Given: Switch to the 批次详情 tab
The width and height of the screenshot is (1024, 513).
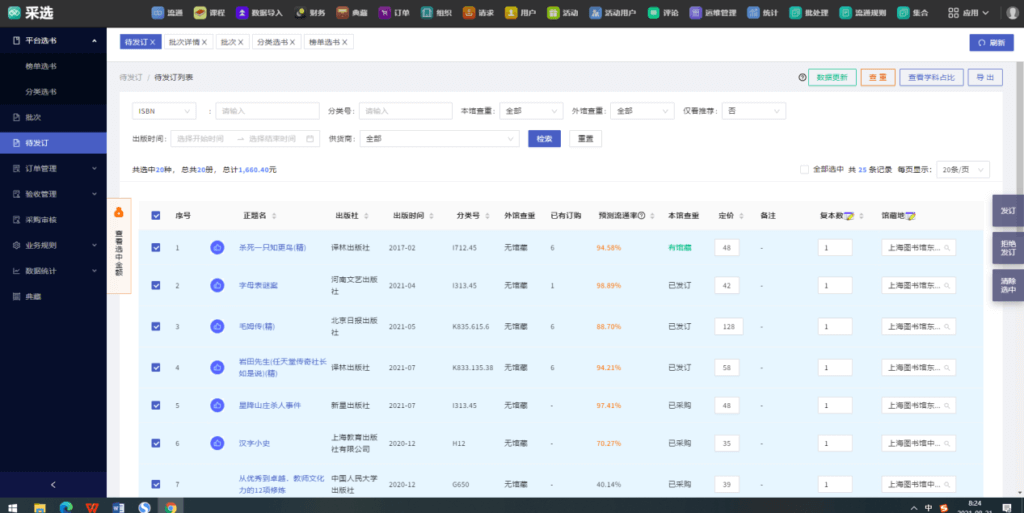Looking at the screenshot, I should pyautogui.click(x=185, y=43).
